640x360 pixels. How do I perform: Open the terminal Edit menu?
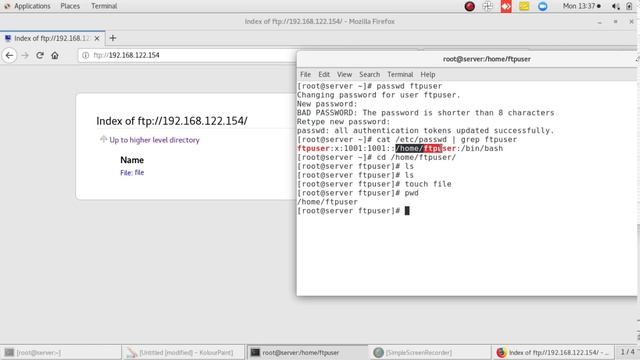pyautogui.click(x=324, y=74)
